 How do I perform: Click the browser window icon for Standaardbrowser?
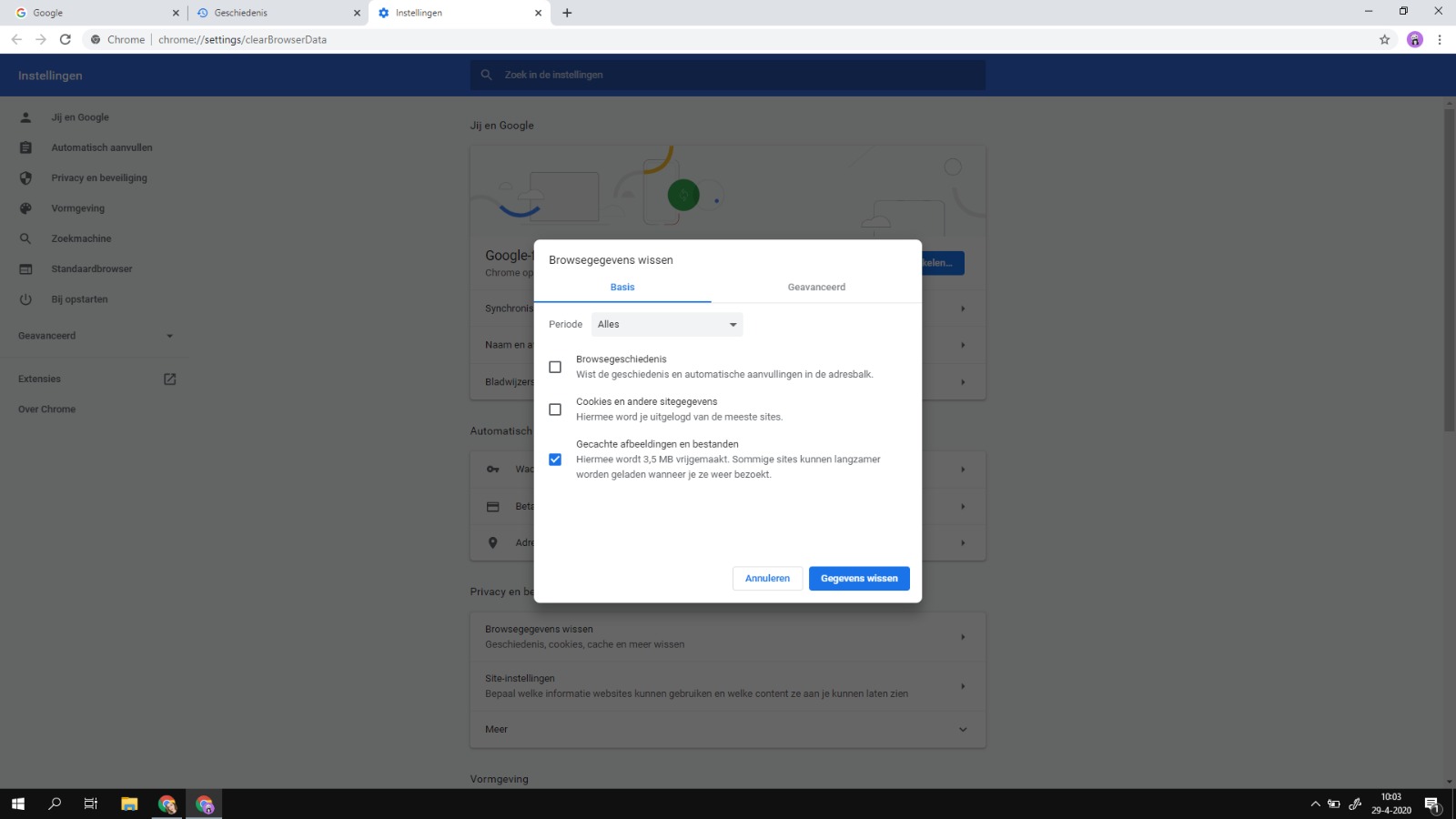pyautogui.click(x=25, y=269)
